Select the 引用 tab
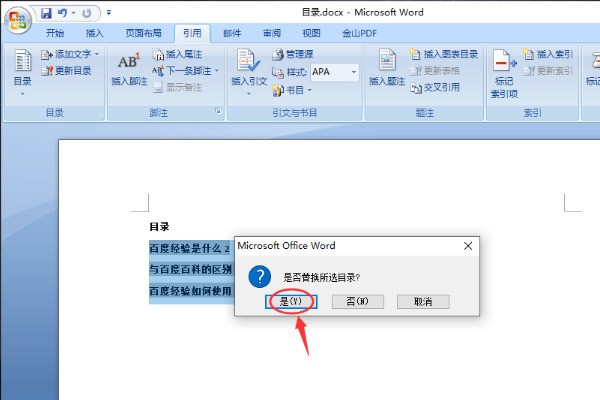Screen dimensions: 600x400 pyautogui.click(x=192, y=33)
